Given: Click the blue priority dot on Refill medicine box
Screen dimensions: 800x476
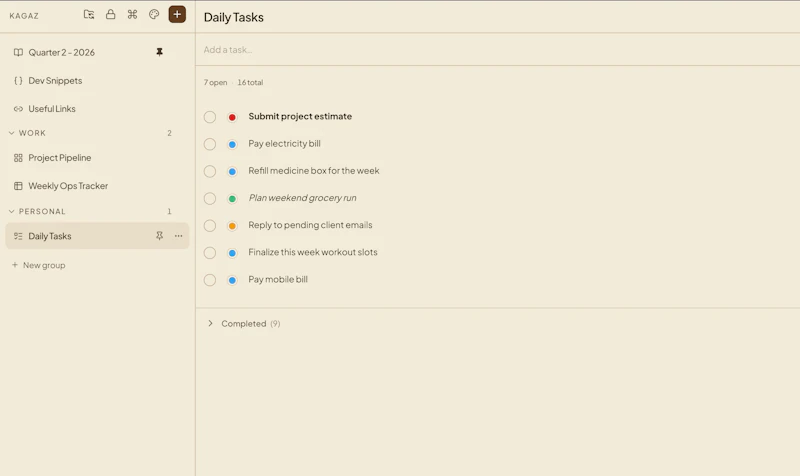Looking at the screenshot, I should (x=232, y=171).
